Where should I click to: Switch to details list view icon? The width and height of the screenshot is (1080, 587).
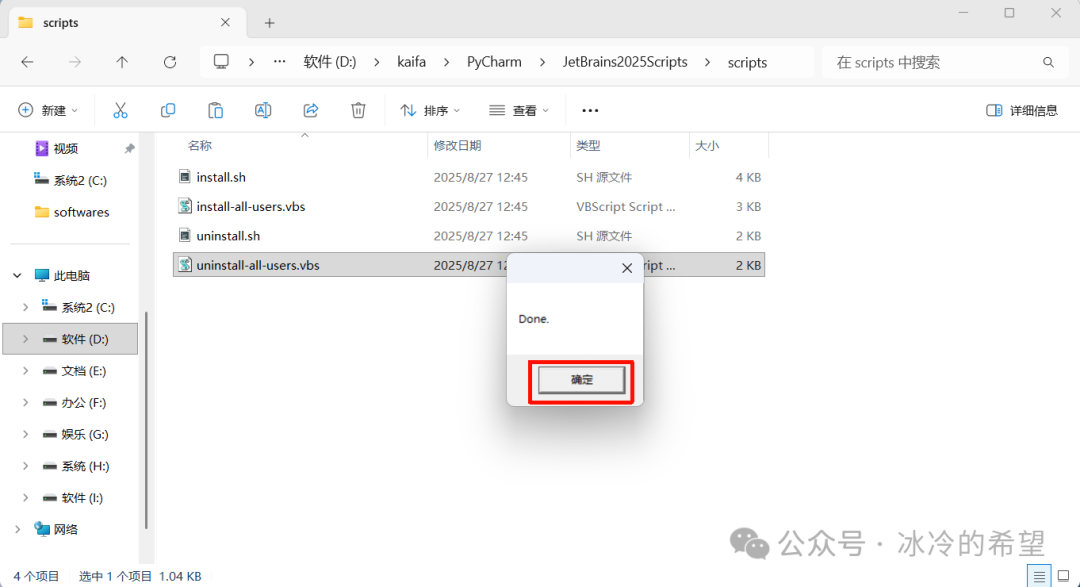point(1040,576)
